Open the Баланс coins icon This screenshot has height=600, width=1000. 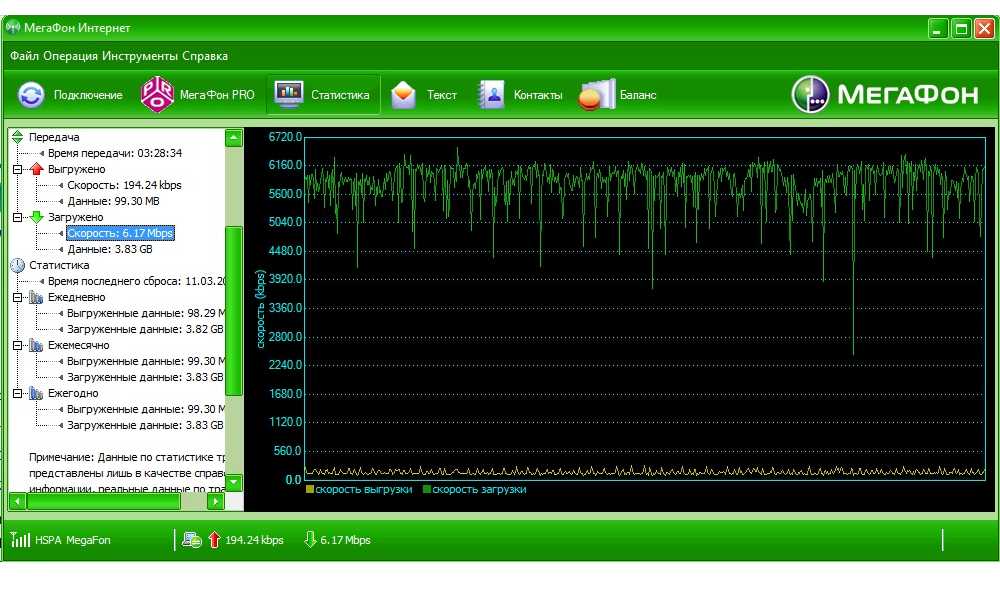point(597,94)
